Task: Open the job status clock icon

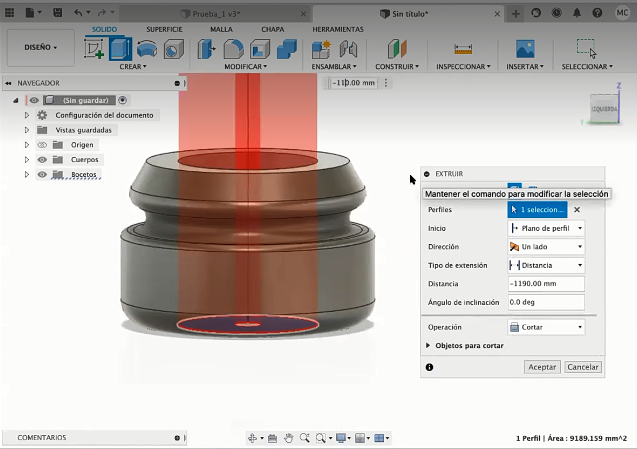Action: point(556,13)
